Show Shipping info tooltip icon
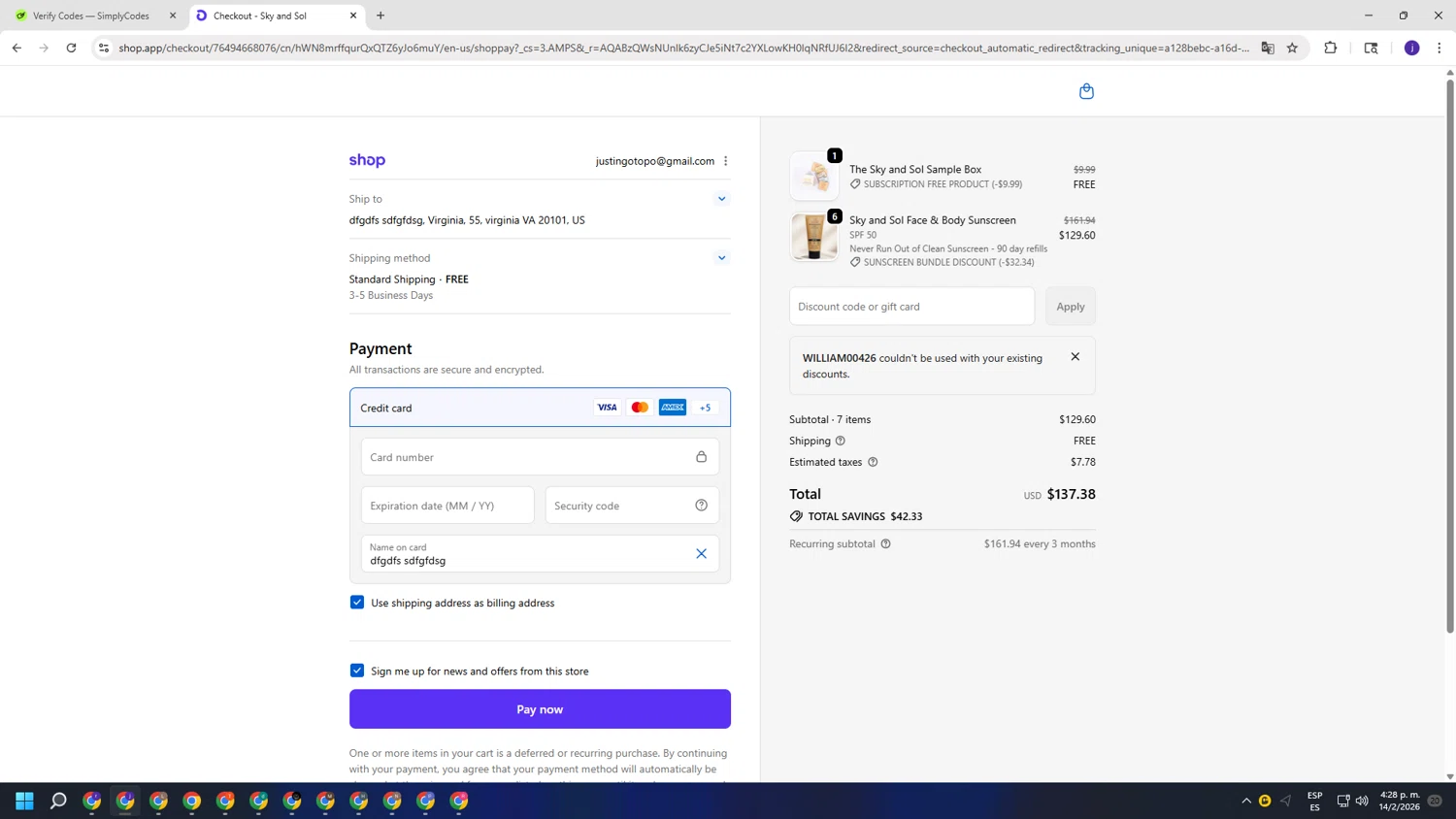The image size is (1456, 819). [841, 441]
